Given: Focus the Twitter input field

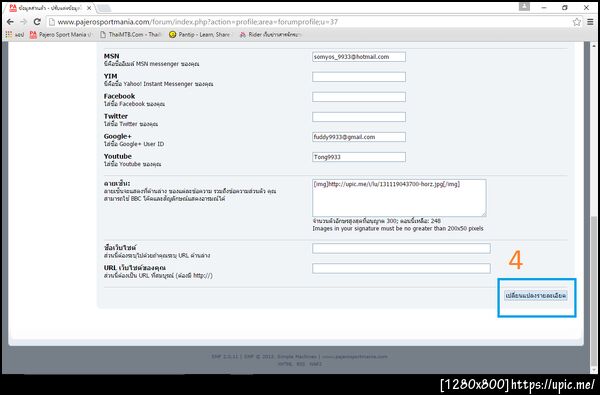Looking at the screenshot, I should tap(359, 117).
